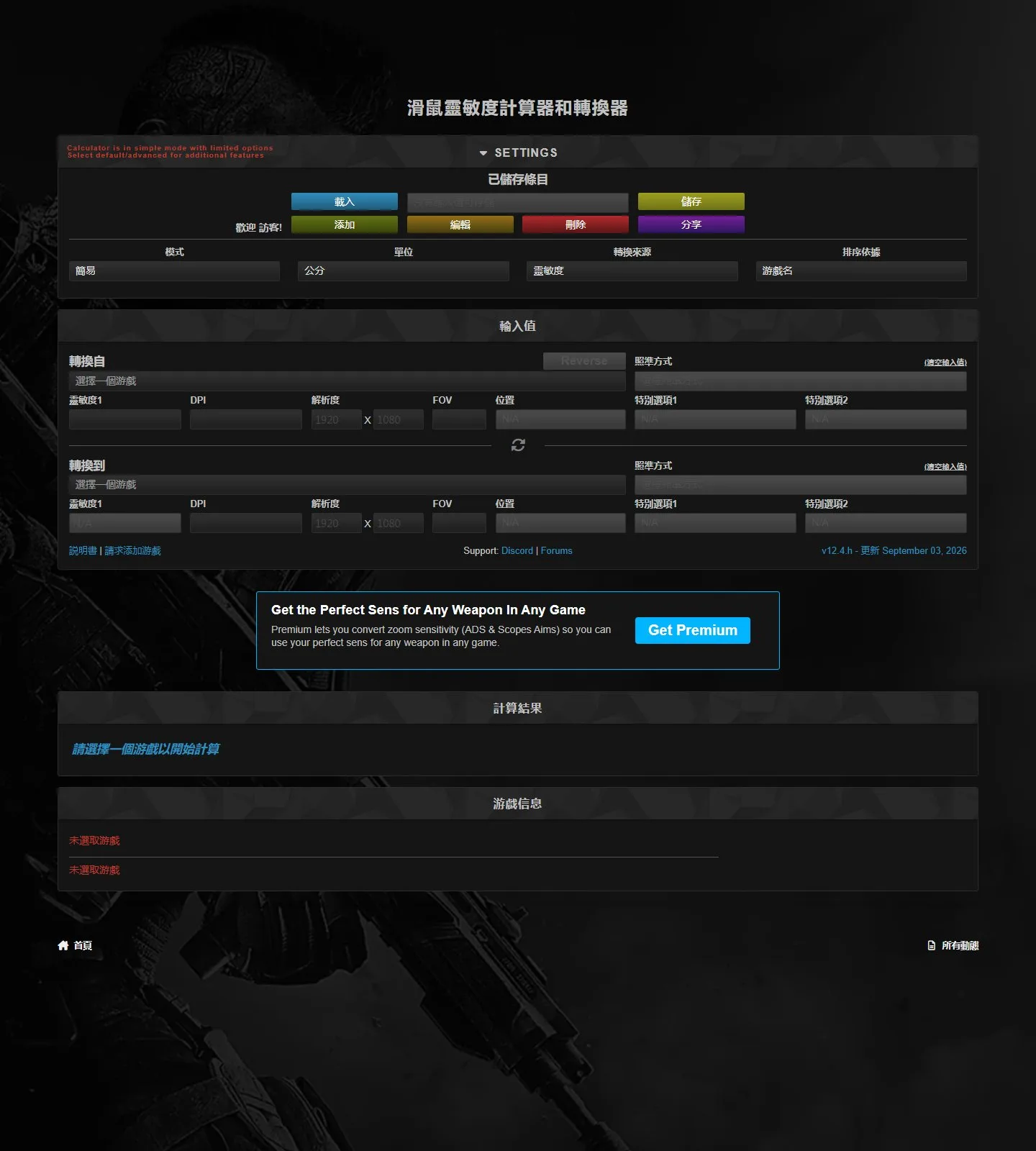Click the orange 編輯 button
The height and width of the screenshot is (1151, 1036).
coord(460,224)
